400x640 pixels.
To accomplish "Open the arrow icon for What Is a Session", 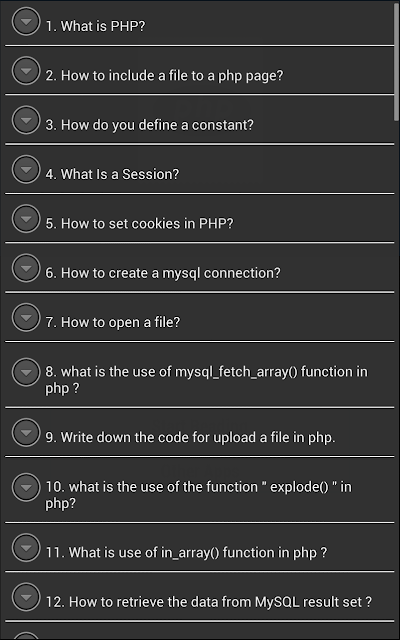I will pos(26,169).
